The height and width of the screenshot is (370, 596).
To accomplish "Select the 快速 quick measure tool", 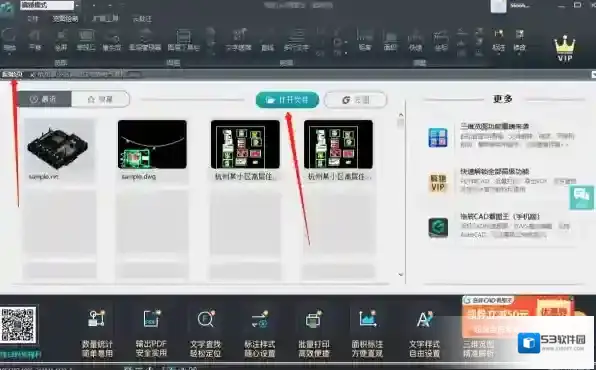I will pos(415,40).
